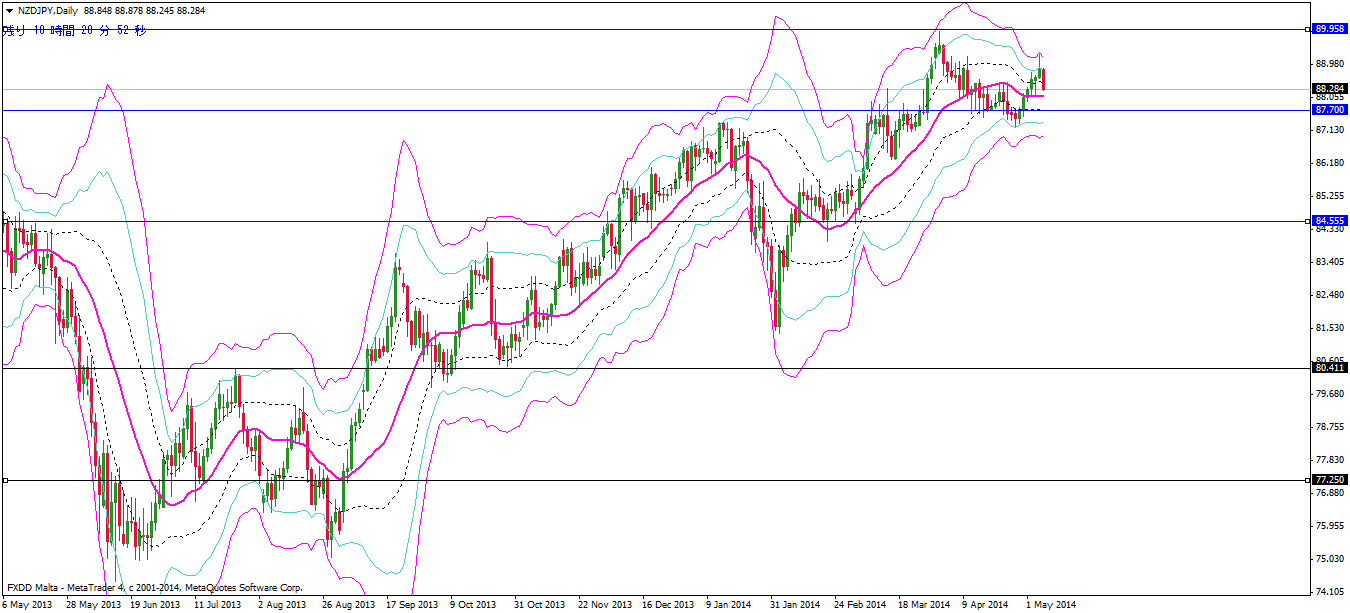Click the 74.105 price axis label

[1330, 592]
